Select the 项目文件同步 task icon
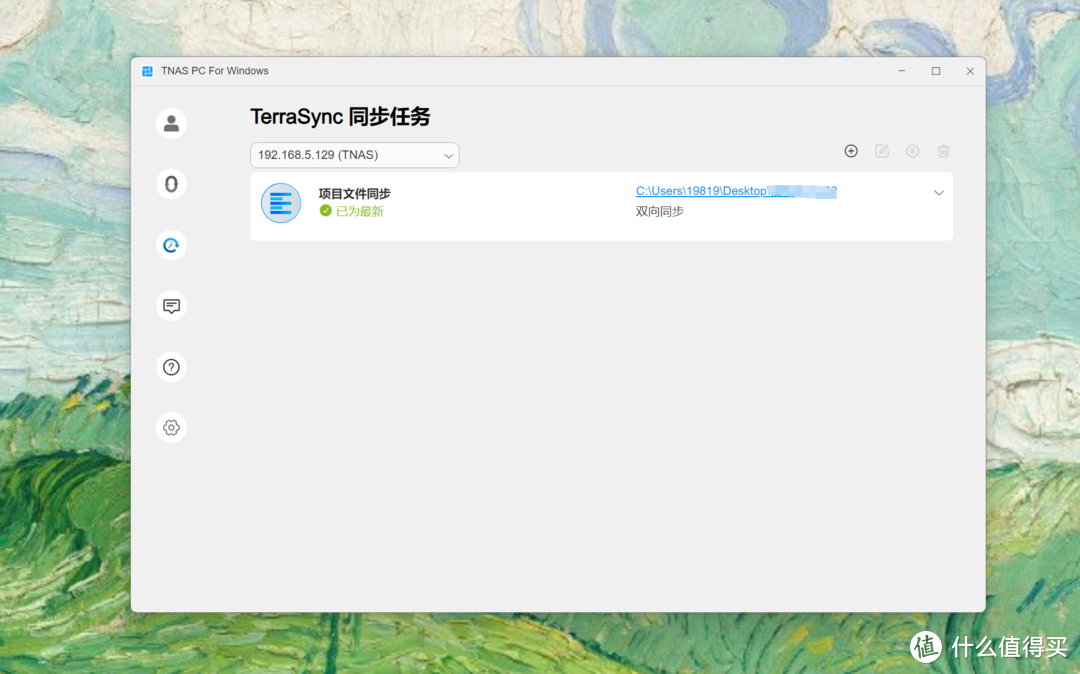 click(x=281, y=203)
